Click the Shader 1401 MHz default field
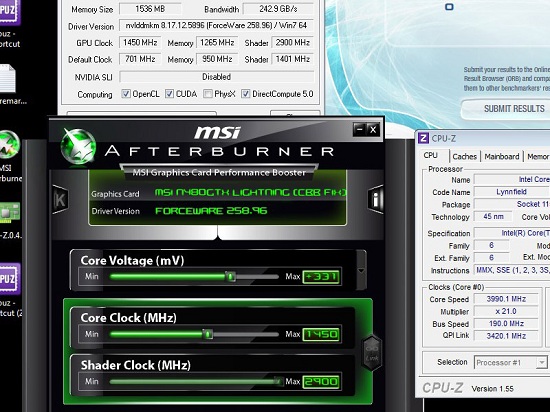The image size is (550, 412). pos(292,59)
